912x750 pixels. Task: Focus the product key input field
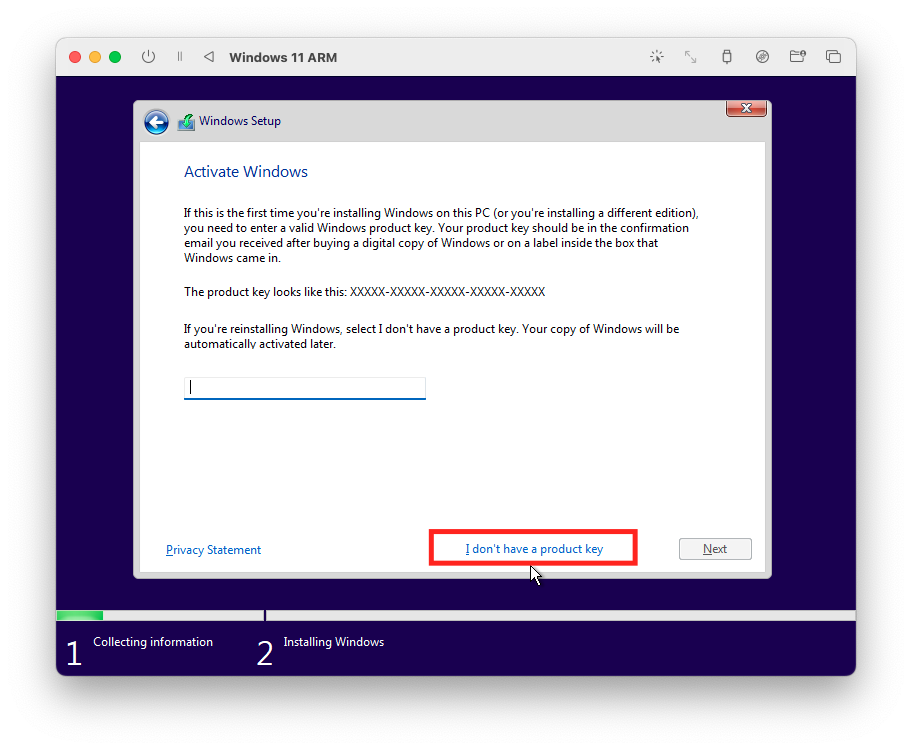click(x=305, y=388)
